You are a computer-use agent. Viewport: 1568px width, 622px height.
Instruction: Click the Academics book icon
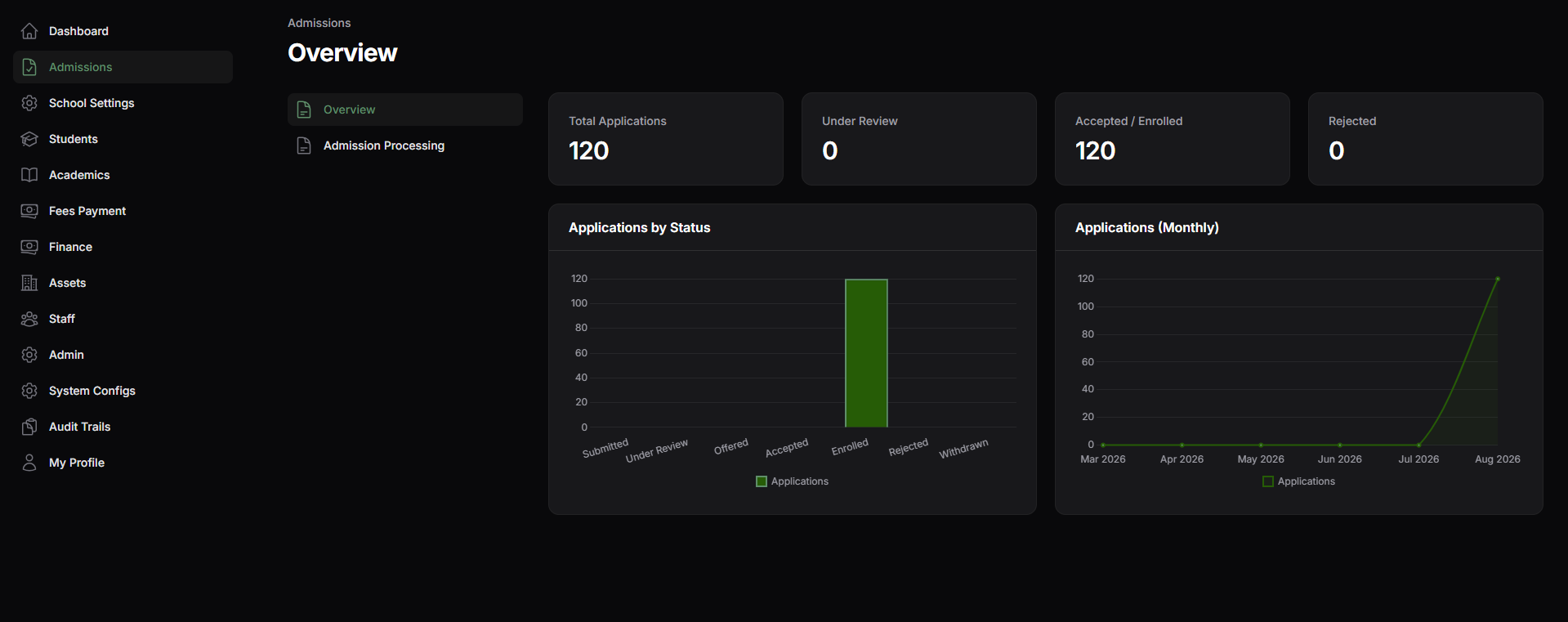pos(29,175)
